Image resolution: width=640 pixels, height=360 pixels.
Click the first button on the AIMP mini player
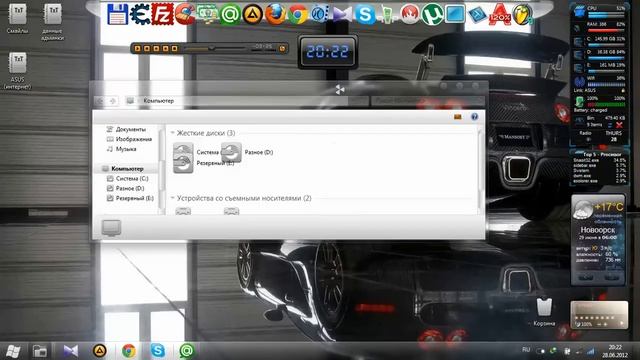(x=138, y=49)
